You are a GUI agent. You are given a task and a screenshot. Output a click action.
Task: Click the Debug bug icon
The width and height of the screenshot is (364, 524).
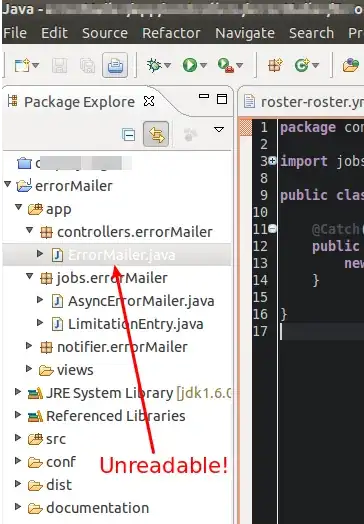154,65
